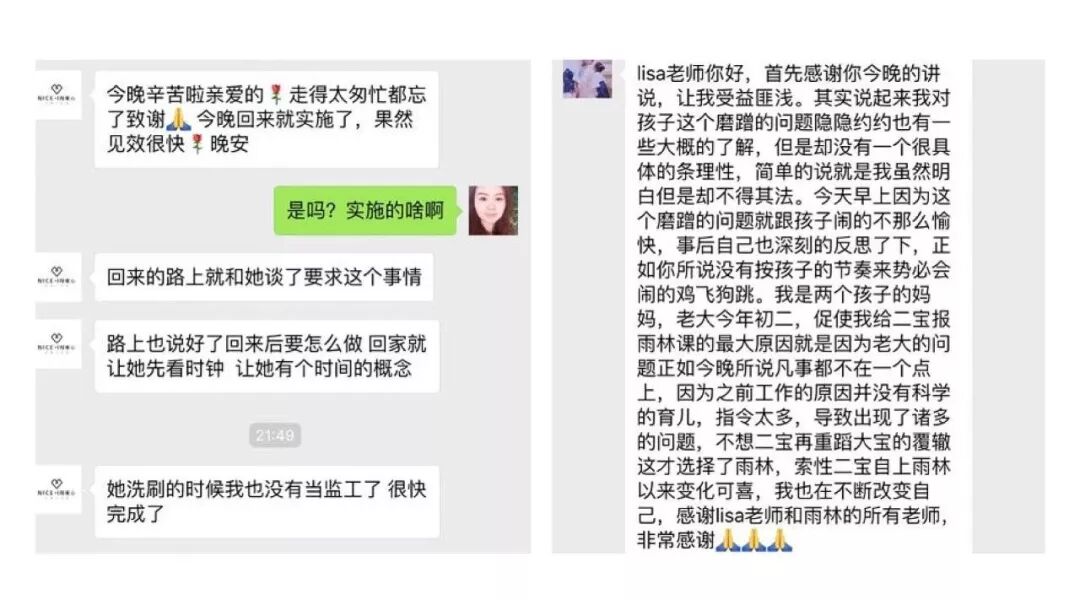This screenshot has width=1080, height=600.
Task: Click the long 'lisa老师你好' message text
Action: 793,307
